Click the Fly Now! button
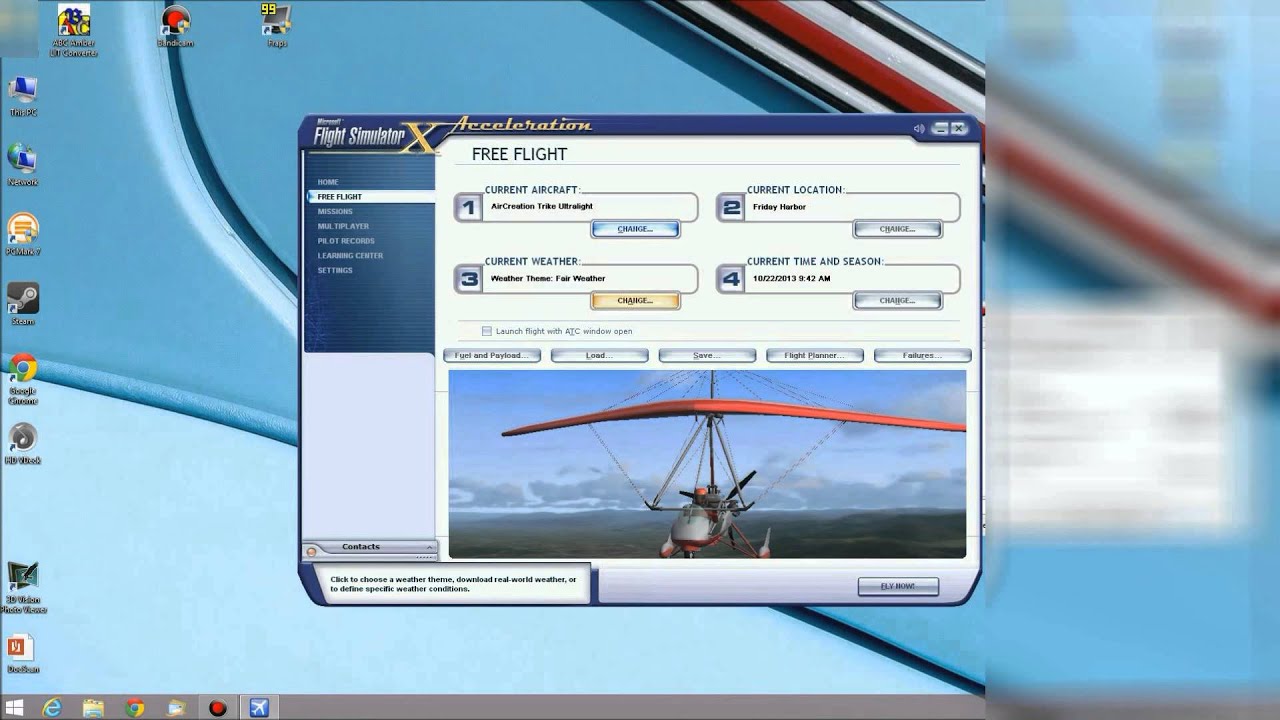This screenshot has height=720, width=1280. point(898,586)
